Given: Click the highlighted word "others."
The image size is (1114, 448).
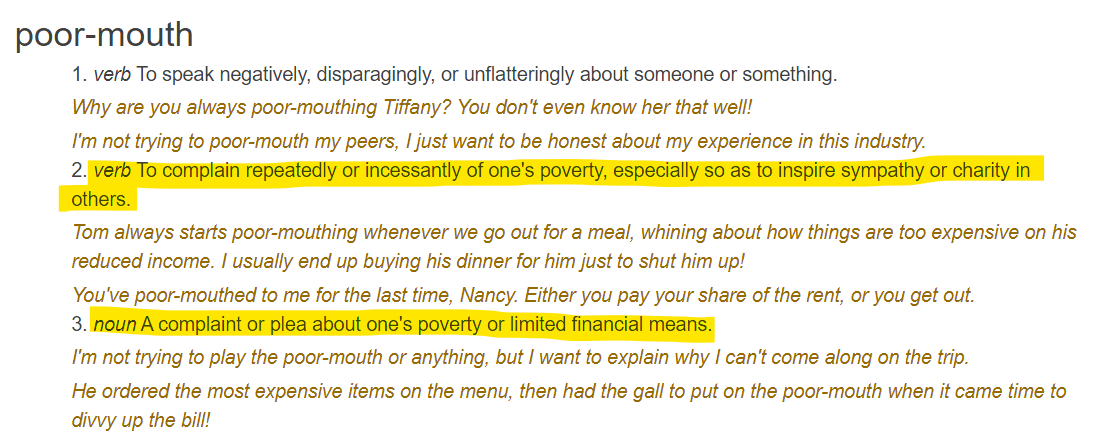Looking at the screenshot, I should (102, 200).
